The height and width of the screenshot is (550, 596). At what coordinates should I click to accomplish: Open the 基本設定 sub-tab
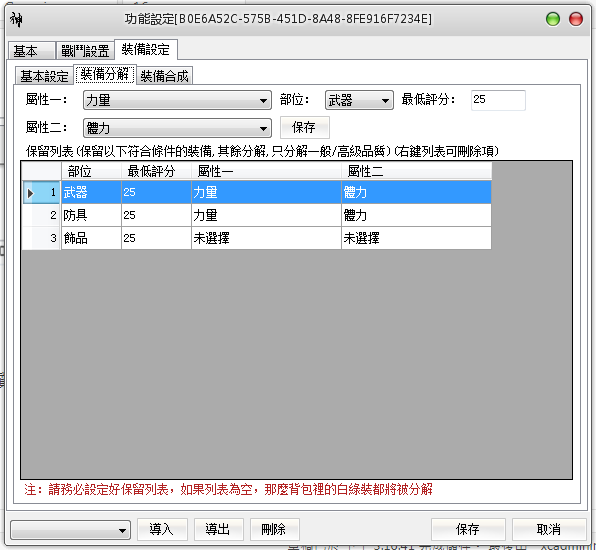(x=44, y=76)
